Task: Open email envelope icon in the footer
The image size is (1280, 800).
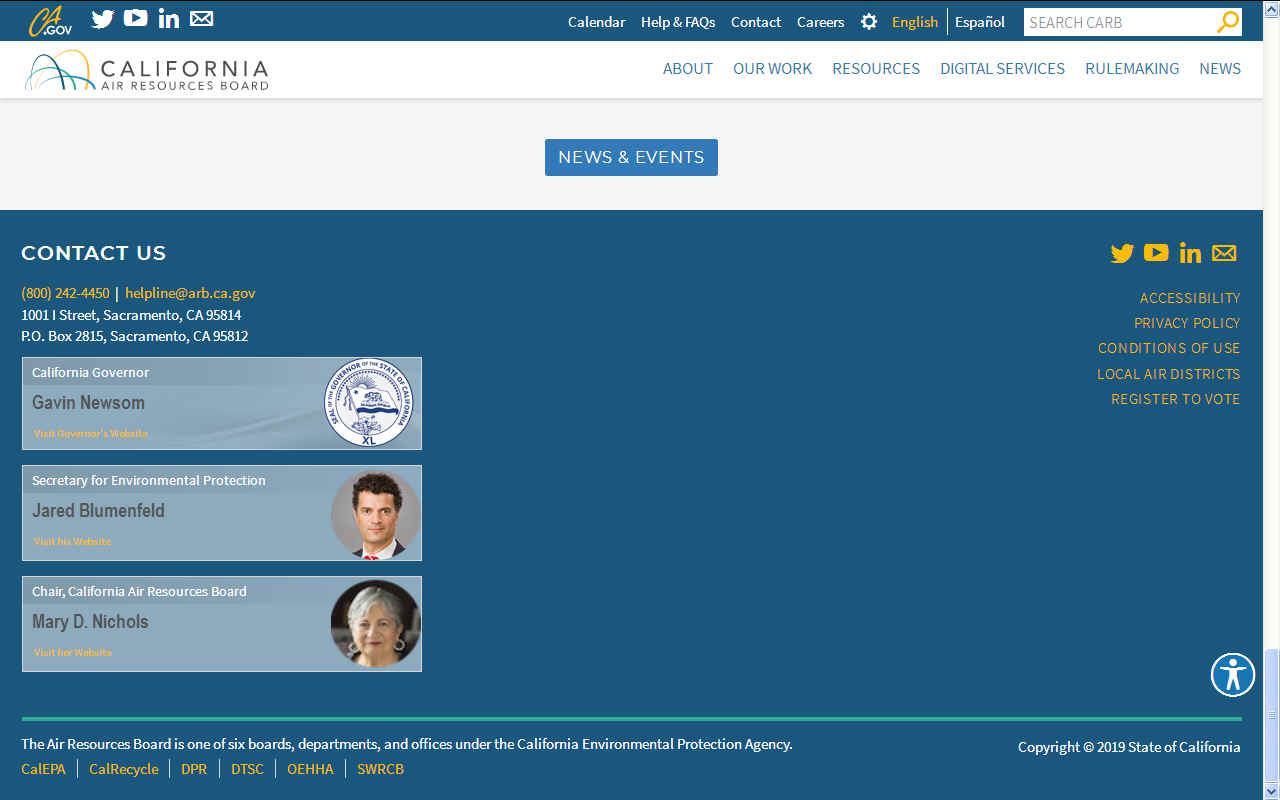Action: (1224, 253)
